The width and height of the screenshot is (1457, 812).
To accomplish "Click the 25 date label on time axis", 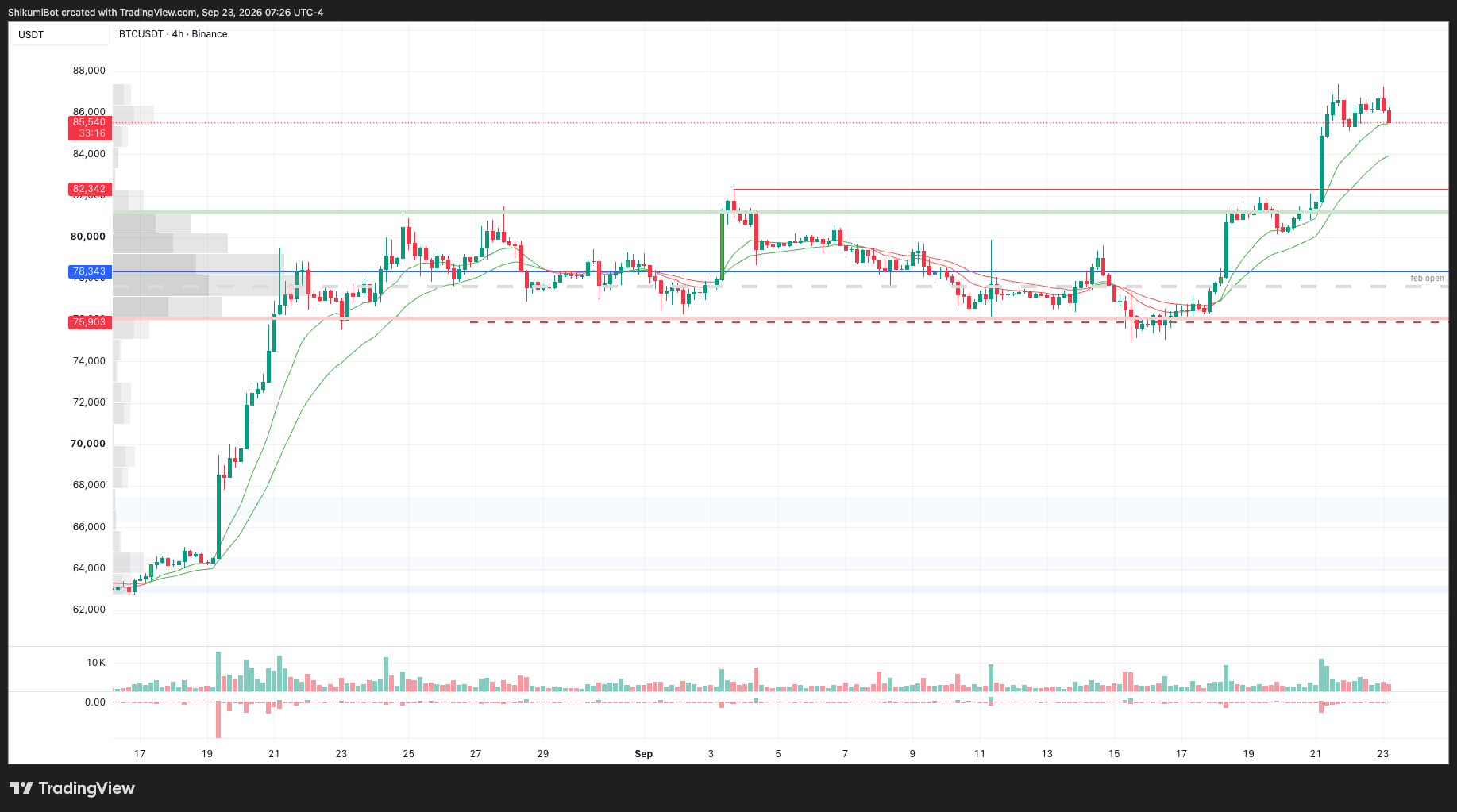I will [x=409, y=754].
